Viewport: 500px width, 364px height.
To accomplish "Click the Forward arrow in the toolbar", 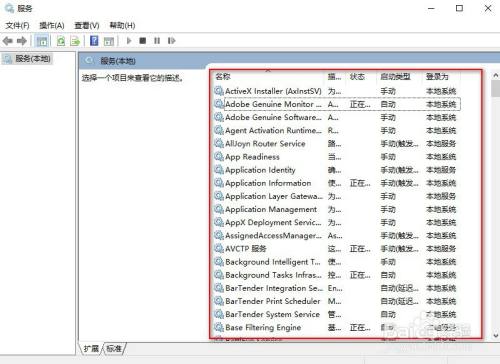I will pos(22,41).
